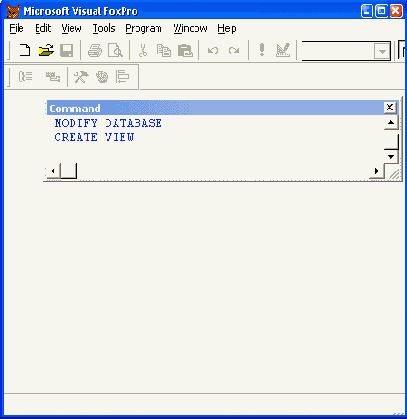Image resolution: width=407 pixels, height=419 pixels.
Task: Click the data session icon in second toolbar
Action: [x=53, y=77]
